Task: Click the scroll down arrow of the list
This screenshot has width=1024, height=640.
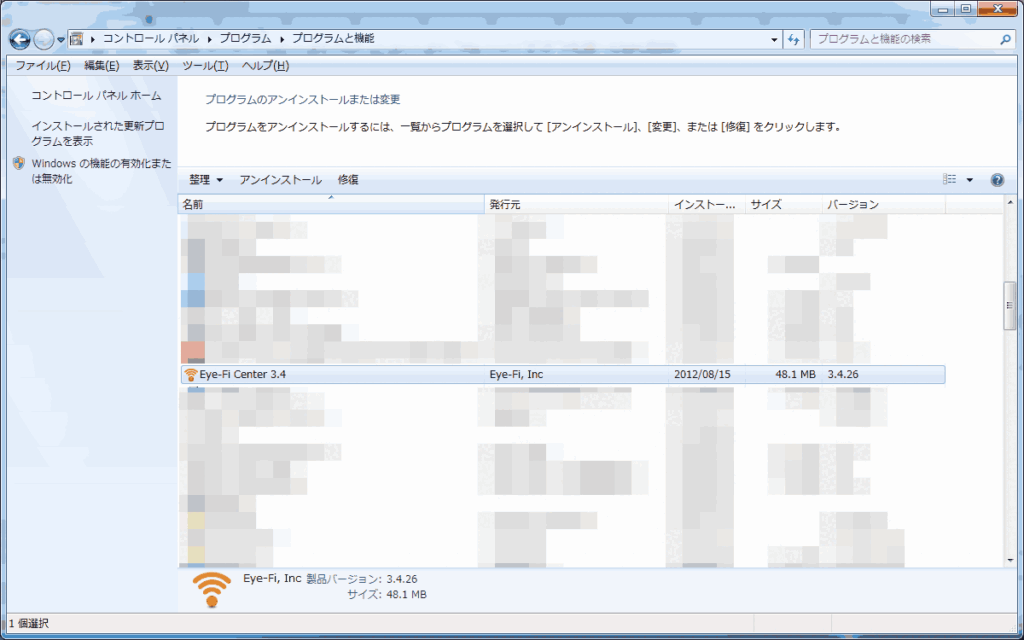Action: [1010, 560]
